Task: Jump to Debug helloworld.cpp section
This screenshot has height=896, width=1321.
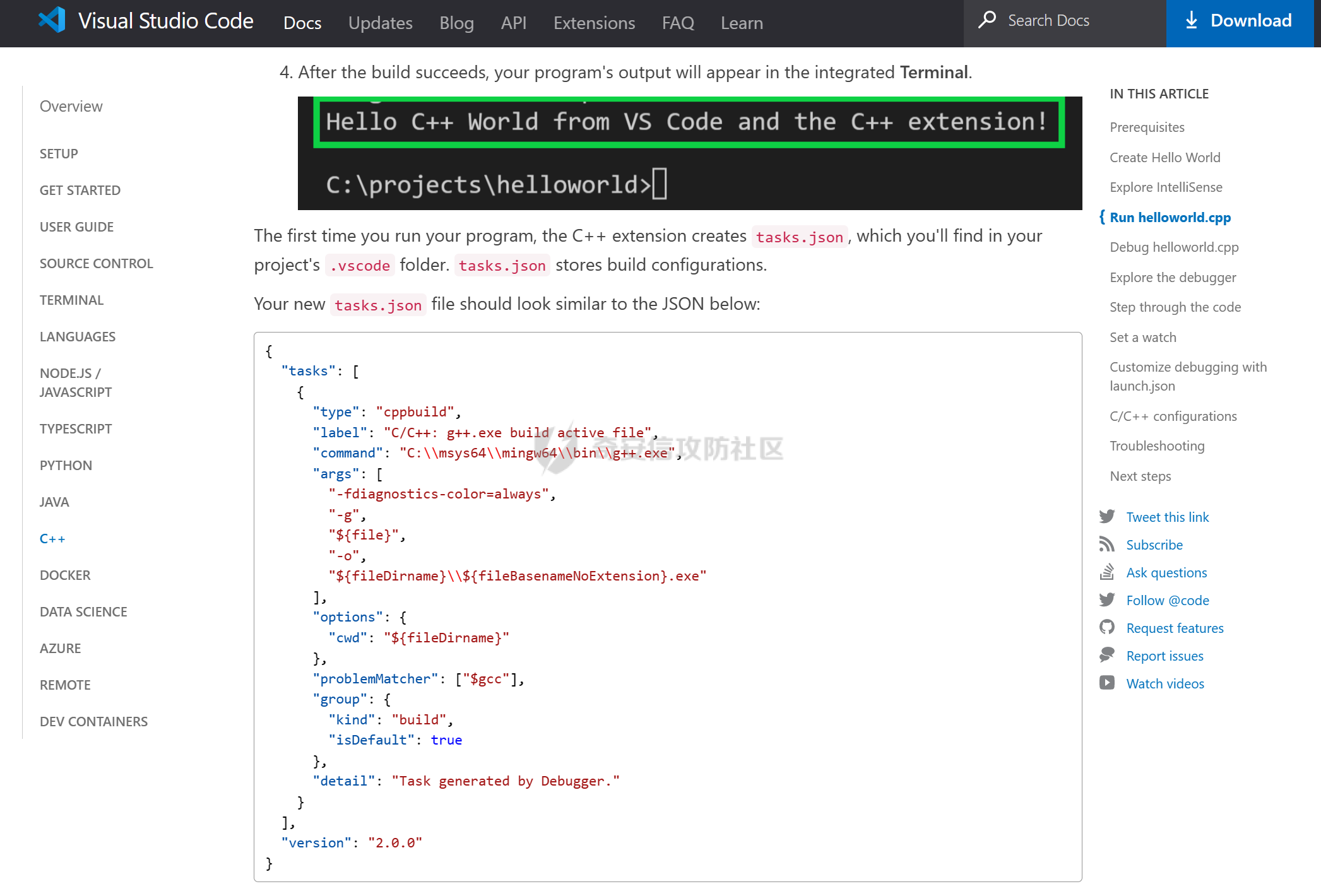Action: pos(1174,247)
